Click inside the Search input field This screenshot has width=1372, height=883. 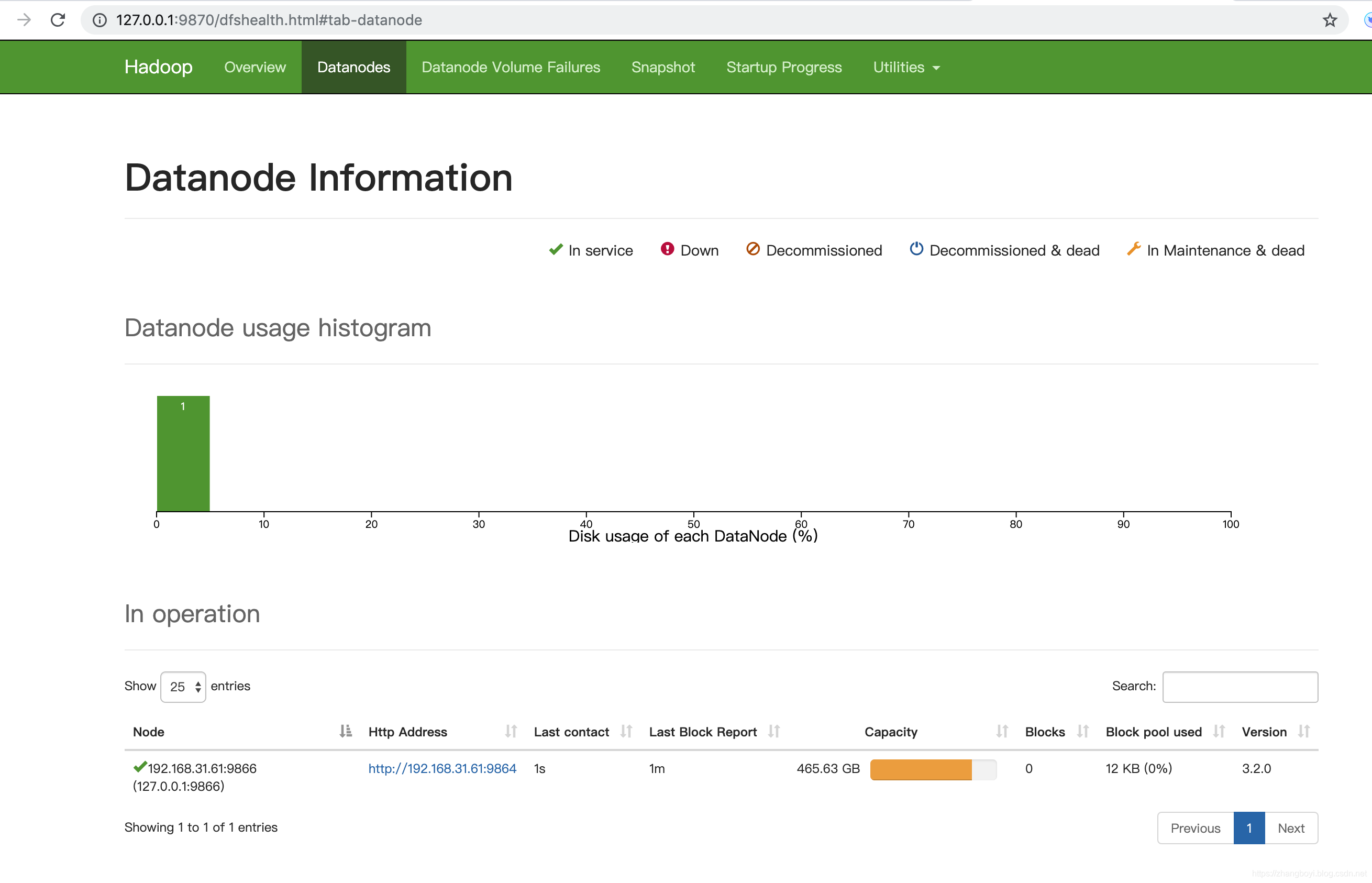click(1240, 686)
